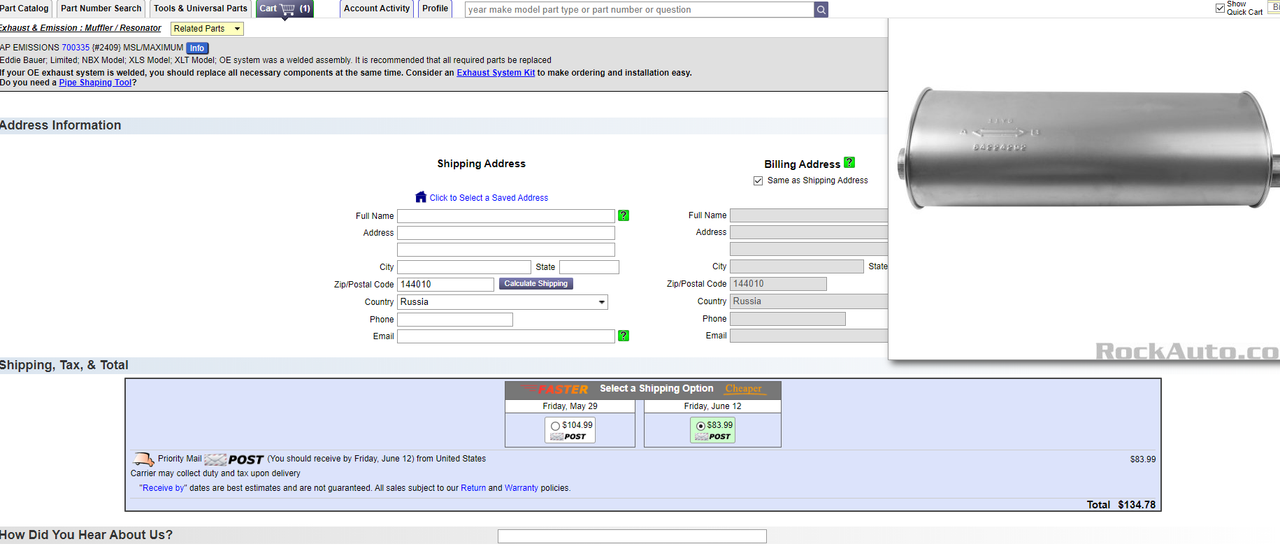Open the Warranty policy link
This screenshot has height=549, width=1280.
pos(521,488)
